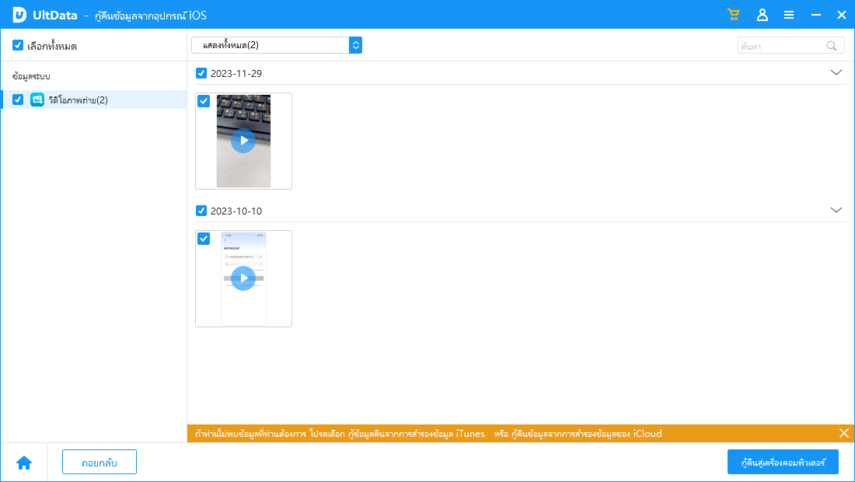This screenshot has height=482, width=855.
Task: Select the video photos (2) tree item
Action: click(x=94, y=100)
